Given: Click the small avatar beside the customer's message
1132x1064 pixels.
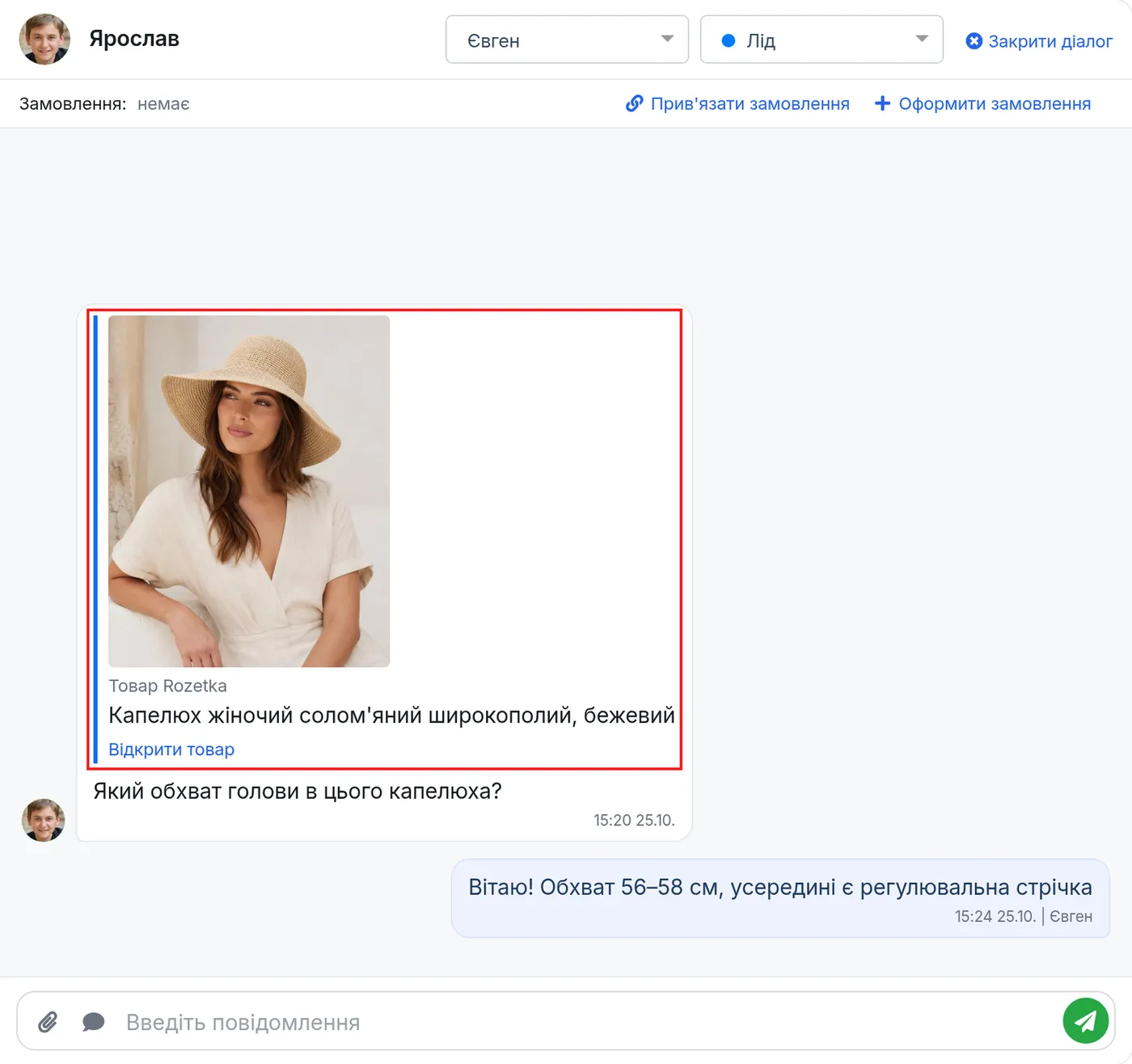Looking at the screenshot, I should coord(44,820).
